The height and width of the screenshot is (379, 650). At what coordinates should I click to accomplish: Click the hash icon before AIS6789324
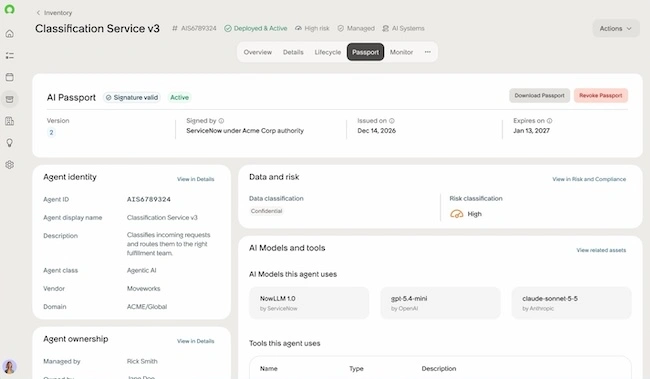175,28
